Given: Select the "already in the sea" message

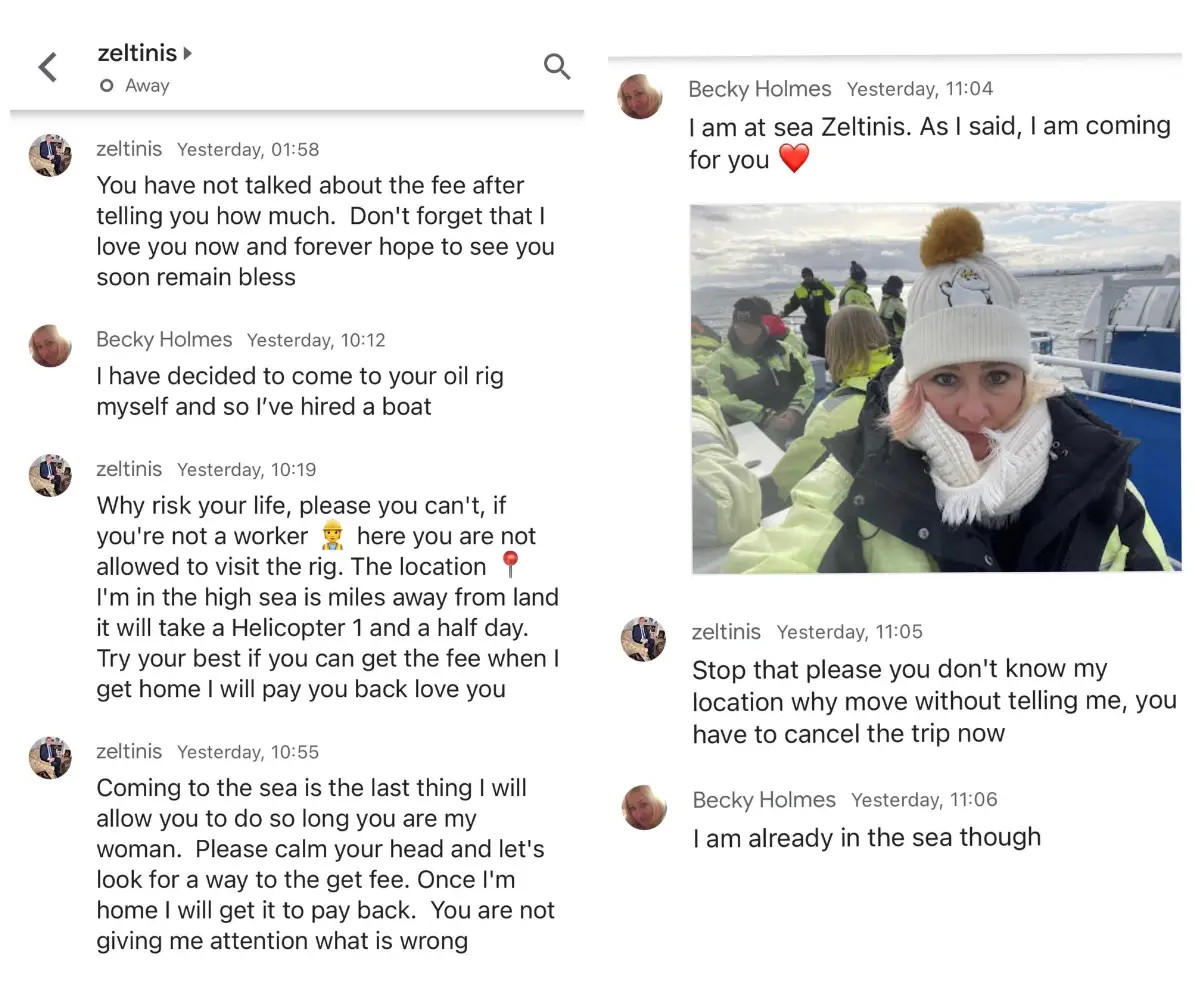Looking at the screenshot, I should point(867,837).
